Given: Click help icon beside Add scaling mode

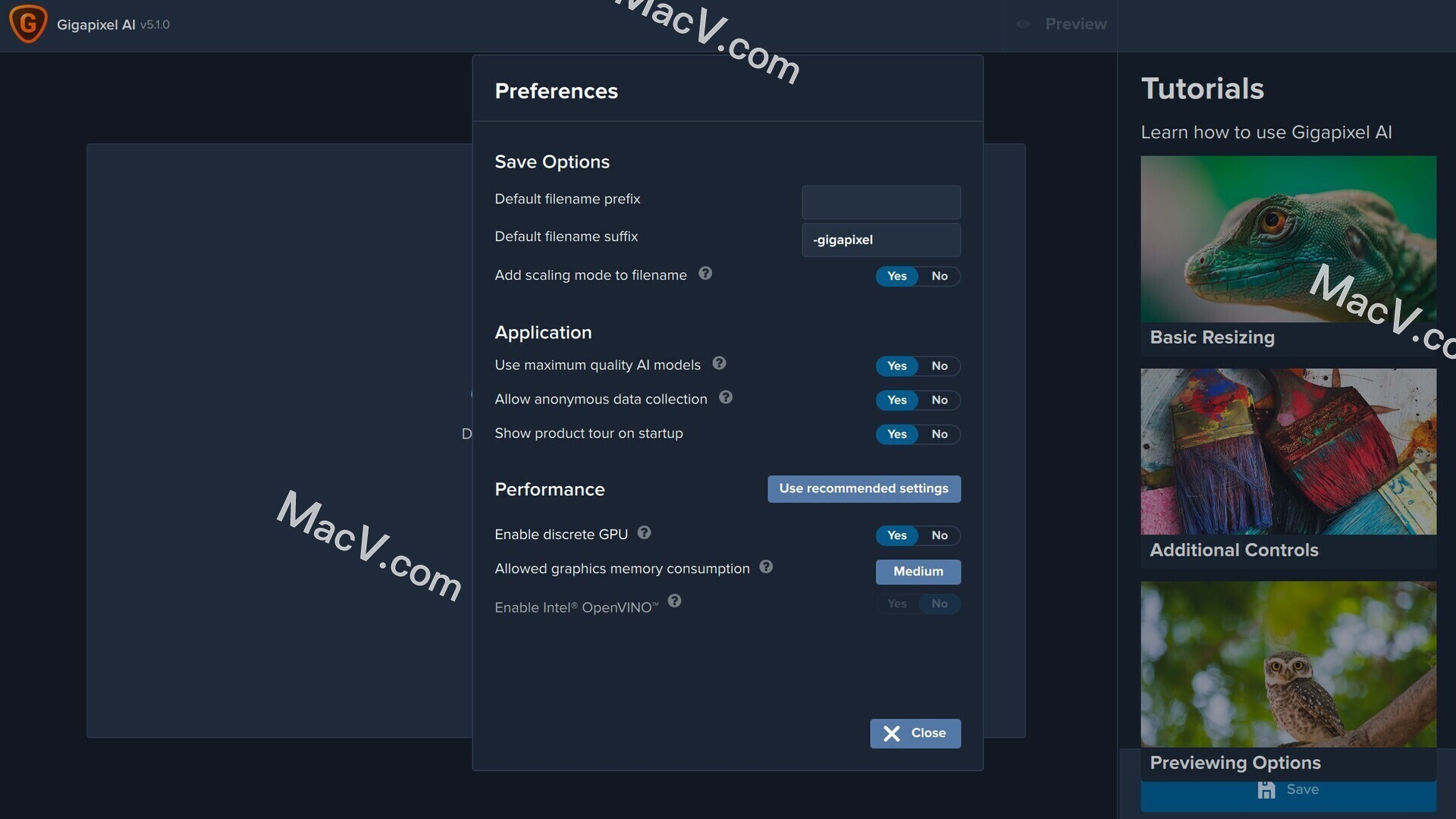Looking at the screenshot, I should click(x=705, y=274).
